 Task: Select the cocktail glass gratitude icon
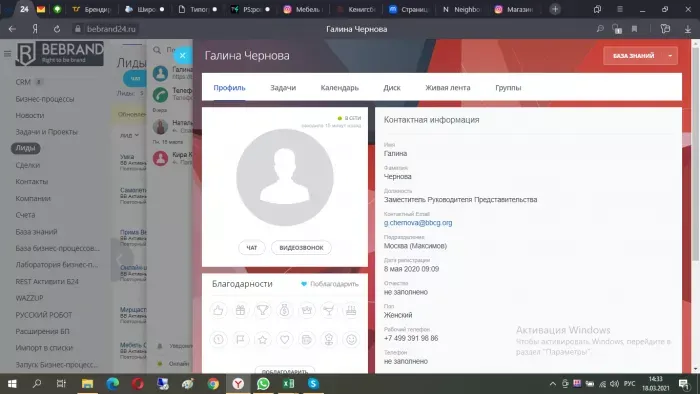tap(329, 310)
